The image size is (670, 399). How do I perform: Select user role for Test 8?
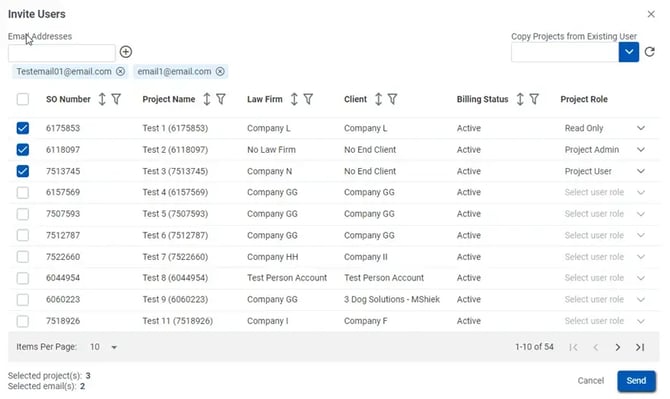click(605, 278)
